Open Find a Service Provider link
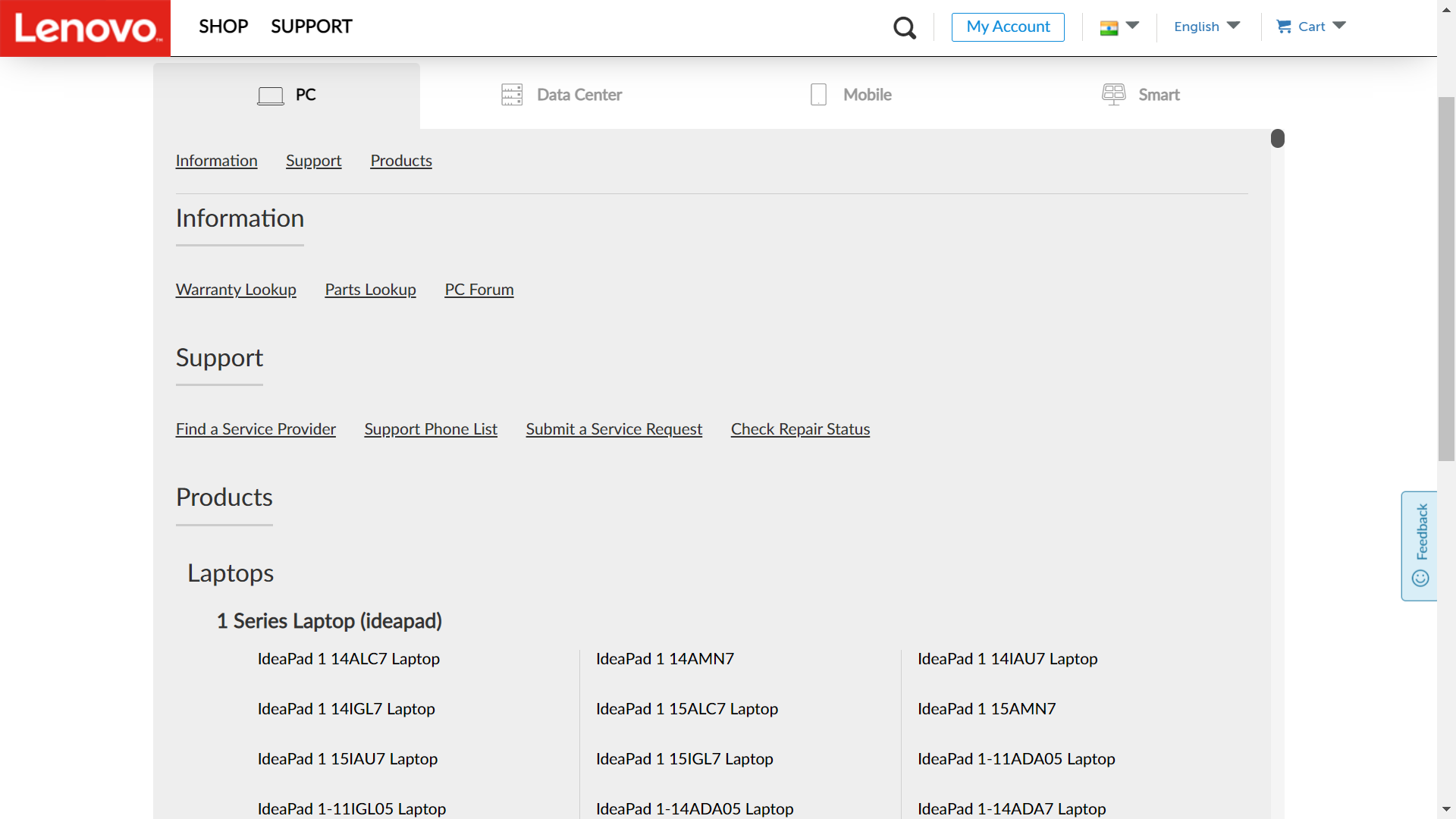1456x819 pixels. (x=256, y=429)
